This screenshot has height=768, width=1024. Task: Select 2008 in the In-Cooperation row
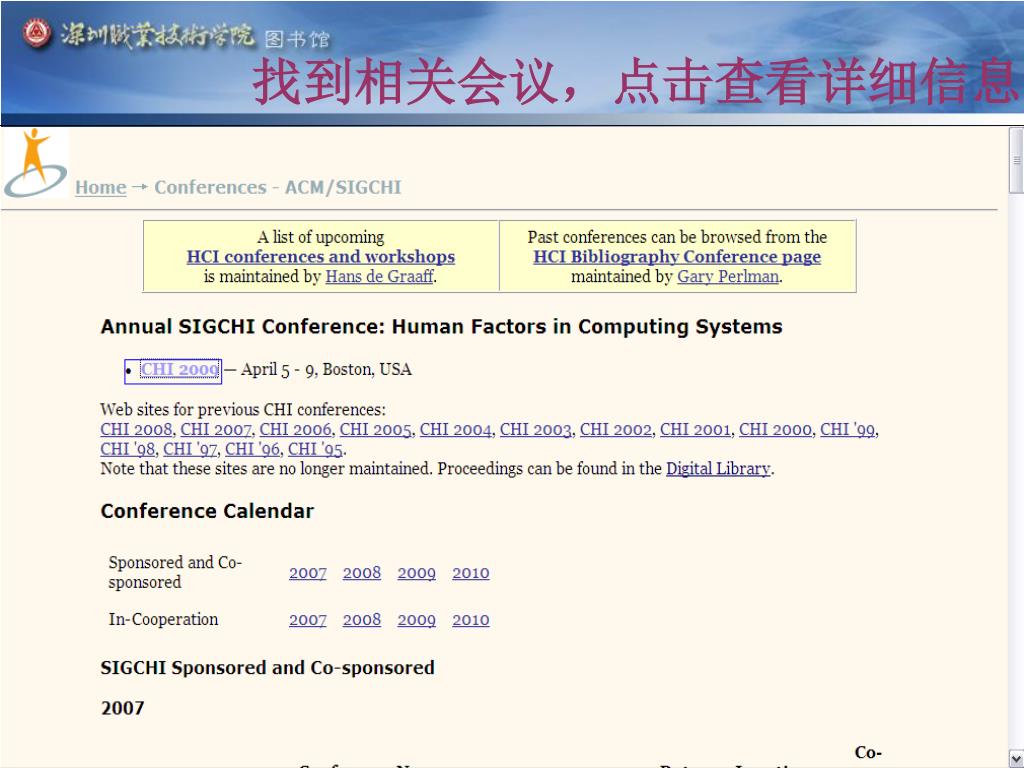point(362,620)
